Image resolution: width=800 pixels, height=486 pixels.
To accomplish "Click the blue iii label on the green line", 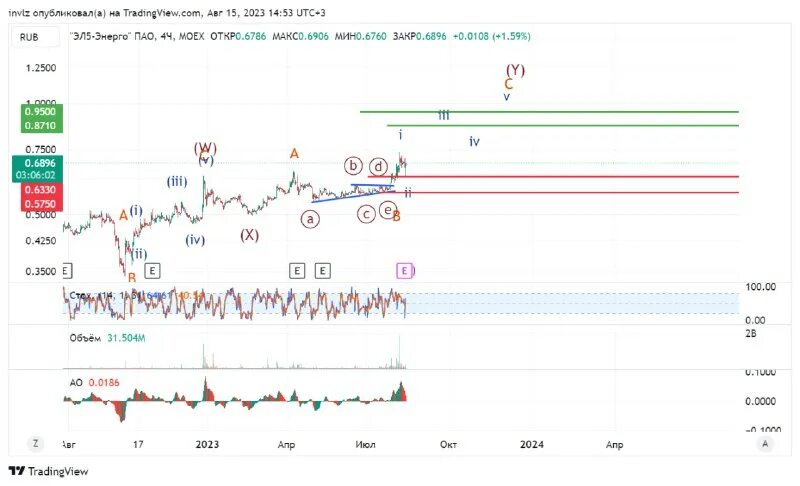I will (444, 115).
